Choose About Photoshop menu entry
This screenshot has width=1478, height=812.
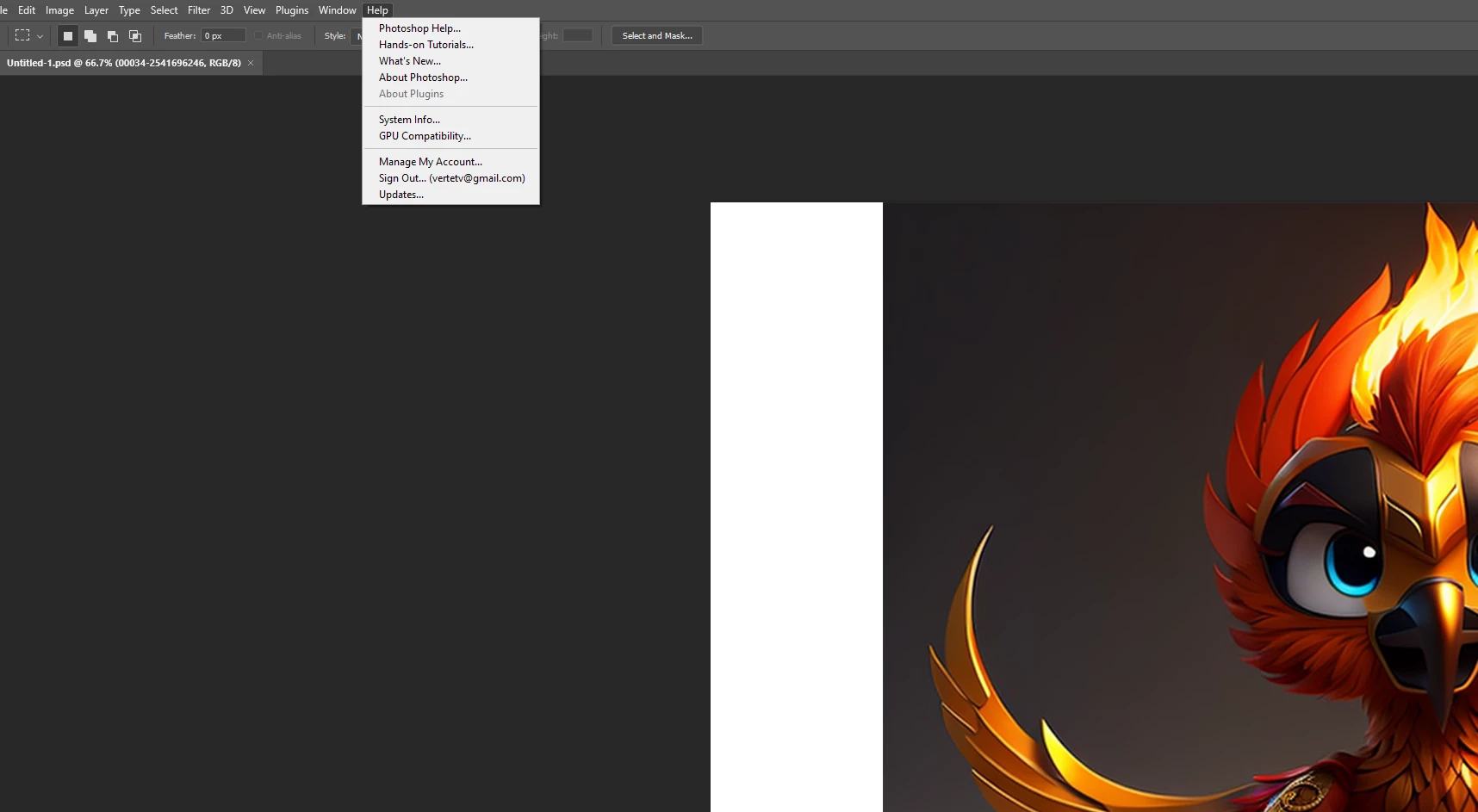click(451, 77)
